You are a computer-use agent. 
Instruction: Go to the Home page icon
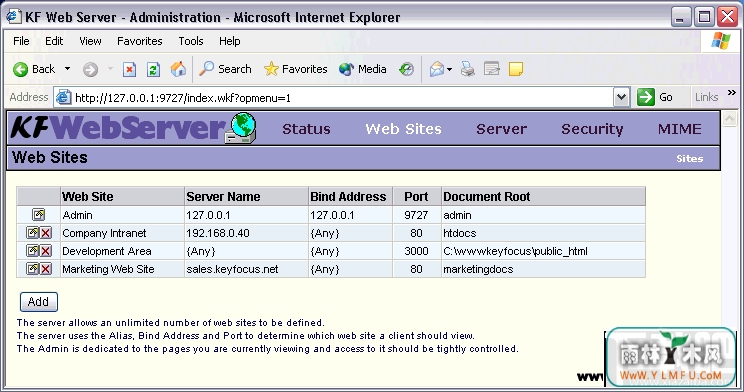tap(178, 69)
